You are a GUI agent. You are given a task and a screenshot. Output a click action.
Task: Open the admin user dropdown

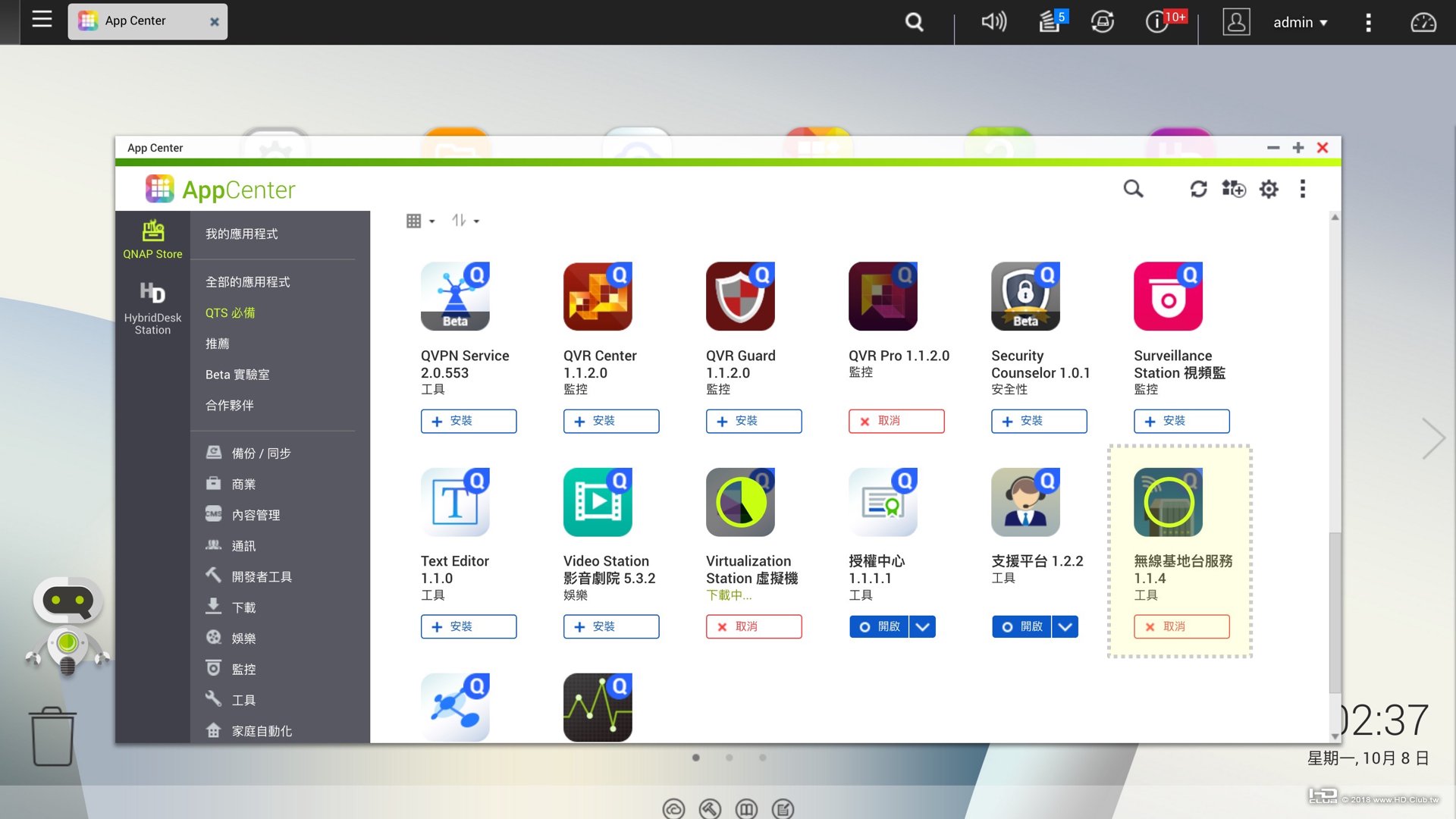[1300, 22]
